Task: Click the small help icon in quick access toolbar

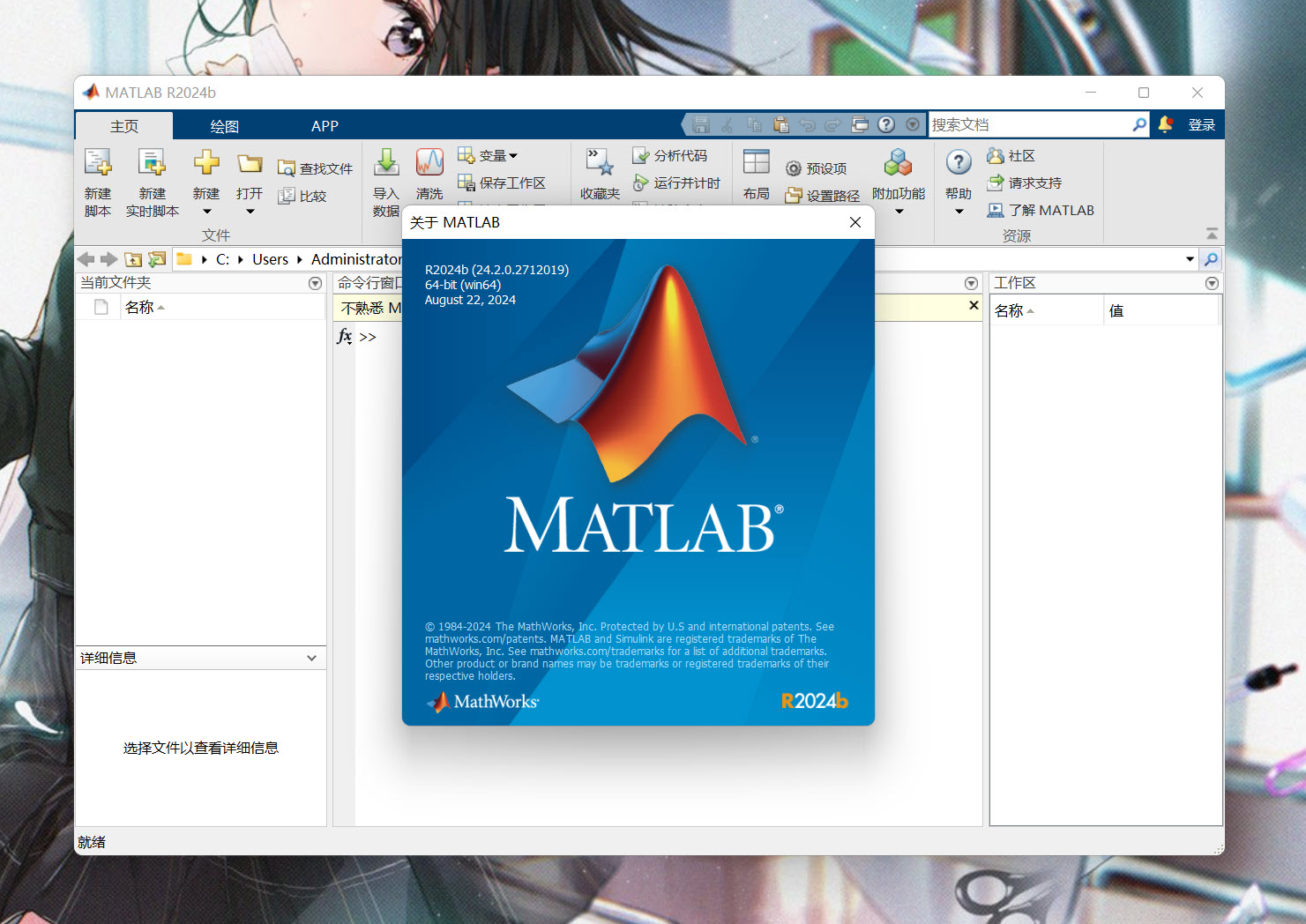Action: tap(886, 125)
